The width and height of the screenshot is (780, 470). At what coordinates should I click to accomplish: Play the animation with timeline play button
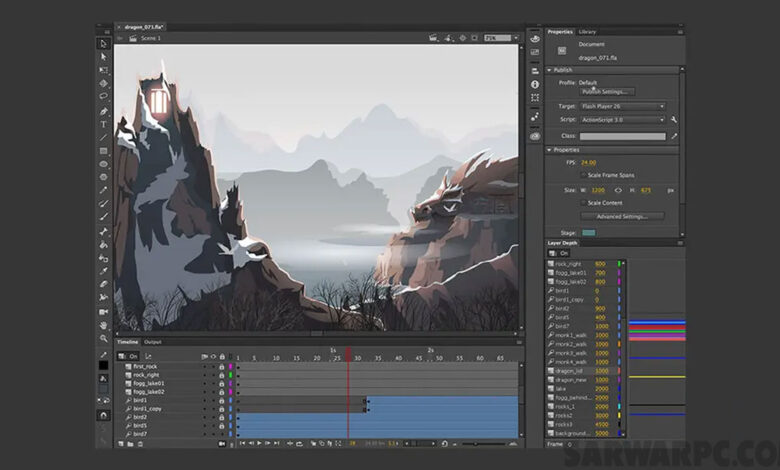coord(259,443)
